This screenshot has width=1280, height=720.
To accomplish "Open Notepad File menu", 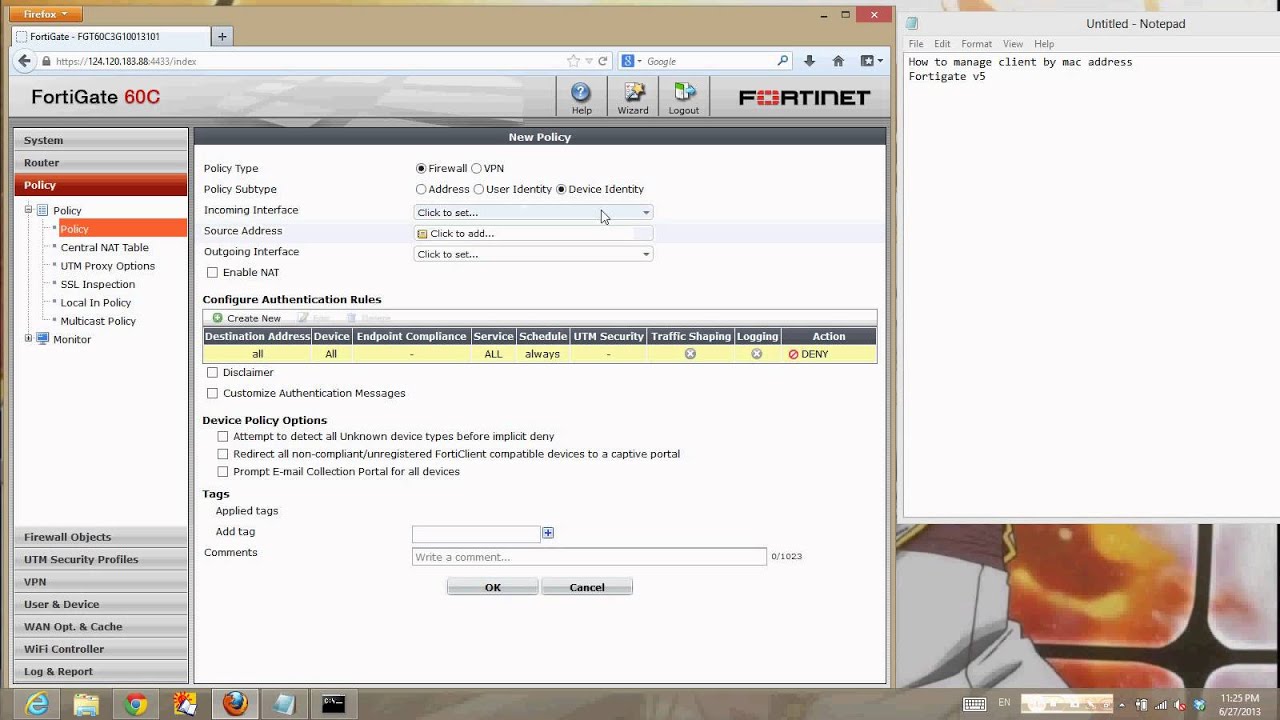I will 916,44.
